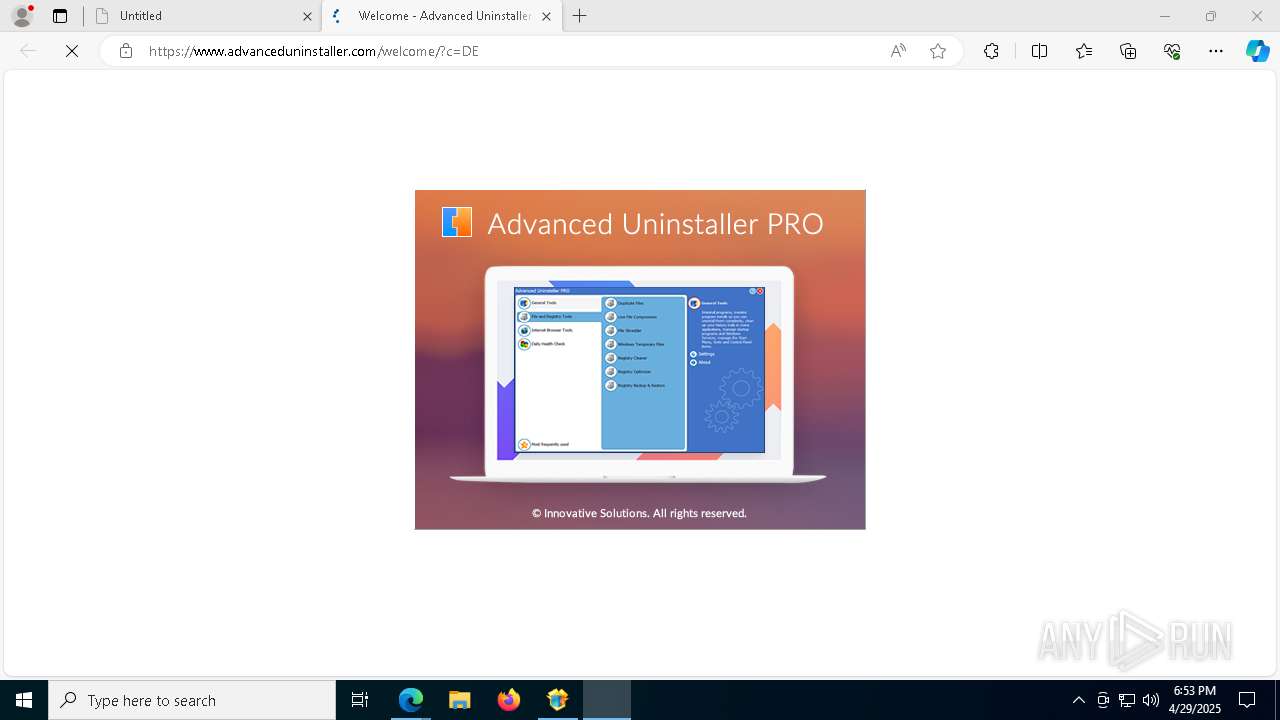Open the network status tray icon
Viewport: 1280px width, 720px height.
tap(1127, 700)
